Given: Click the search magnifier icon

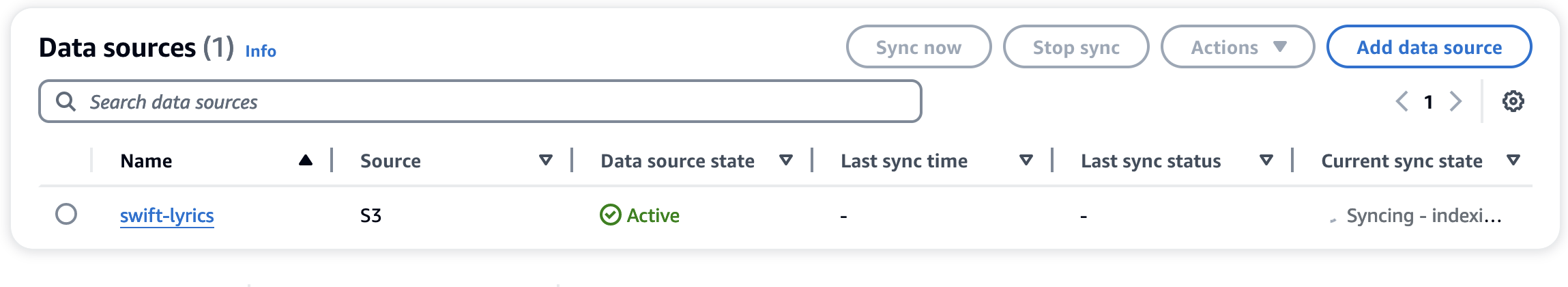Looking at the screenshot, I should pos(66,102).
